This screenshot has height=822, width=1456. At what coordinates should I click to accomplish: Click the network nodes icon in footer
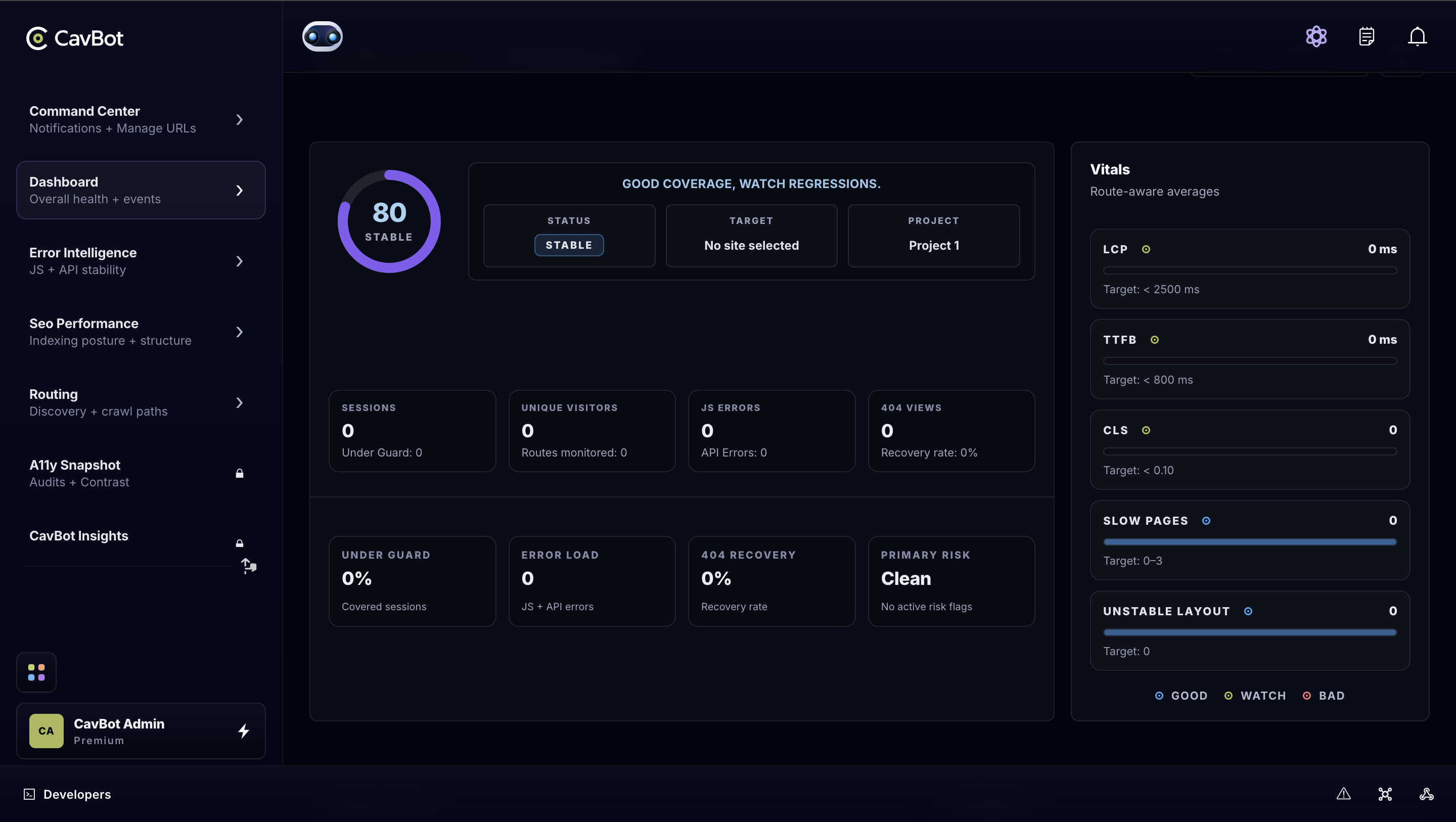click(x=1385, y=794)
